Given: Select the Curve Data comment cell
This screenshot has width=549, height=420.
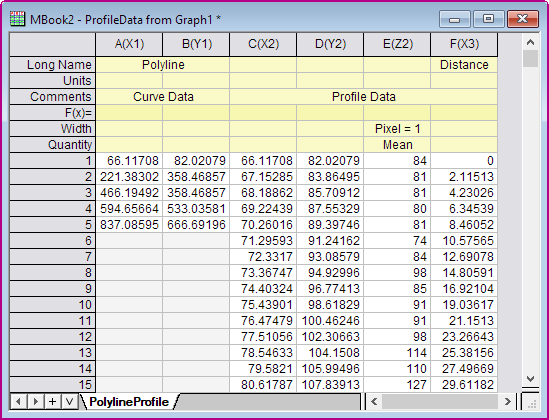Looking at the screenshot, I should click(163, 97).
